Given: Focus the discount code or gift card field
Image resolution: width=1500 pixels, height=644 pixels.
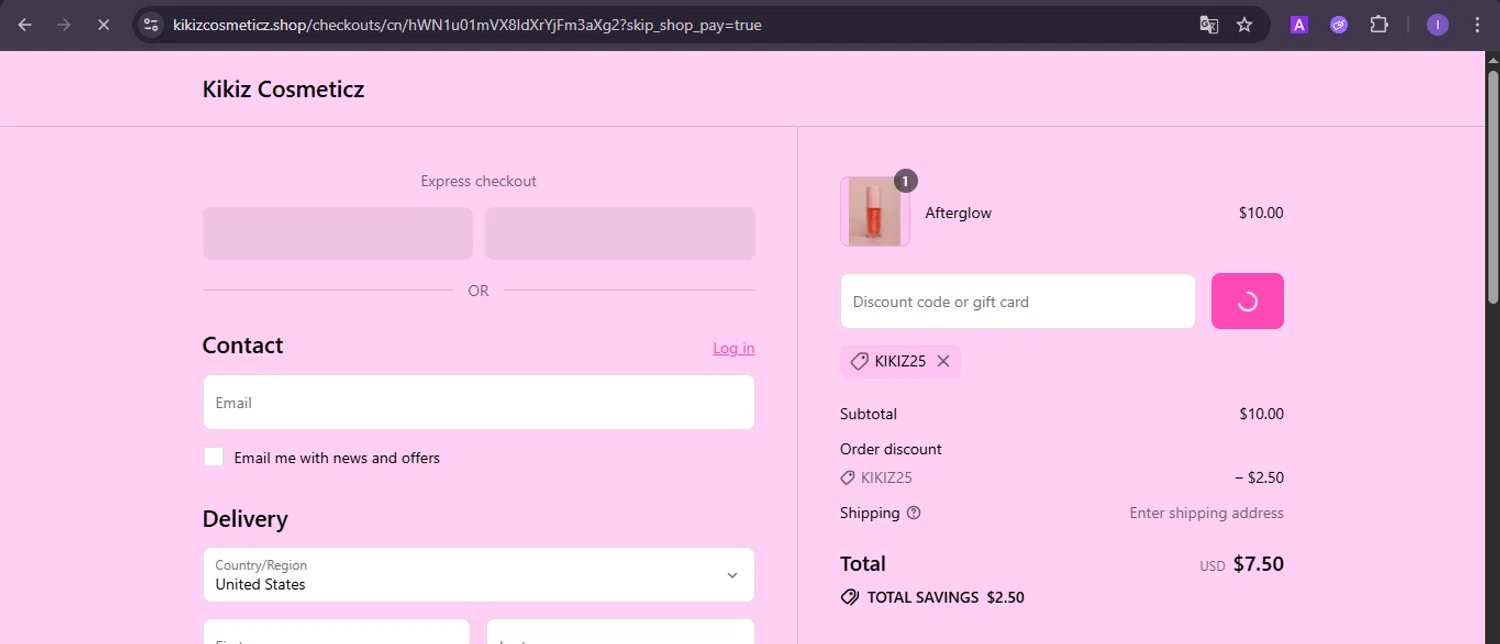Looking at the screenshot, I should (x=1018, y=301).
